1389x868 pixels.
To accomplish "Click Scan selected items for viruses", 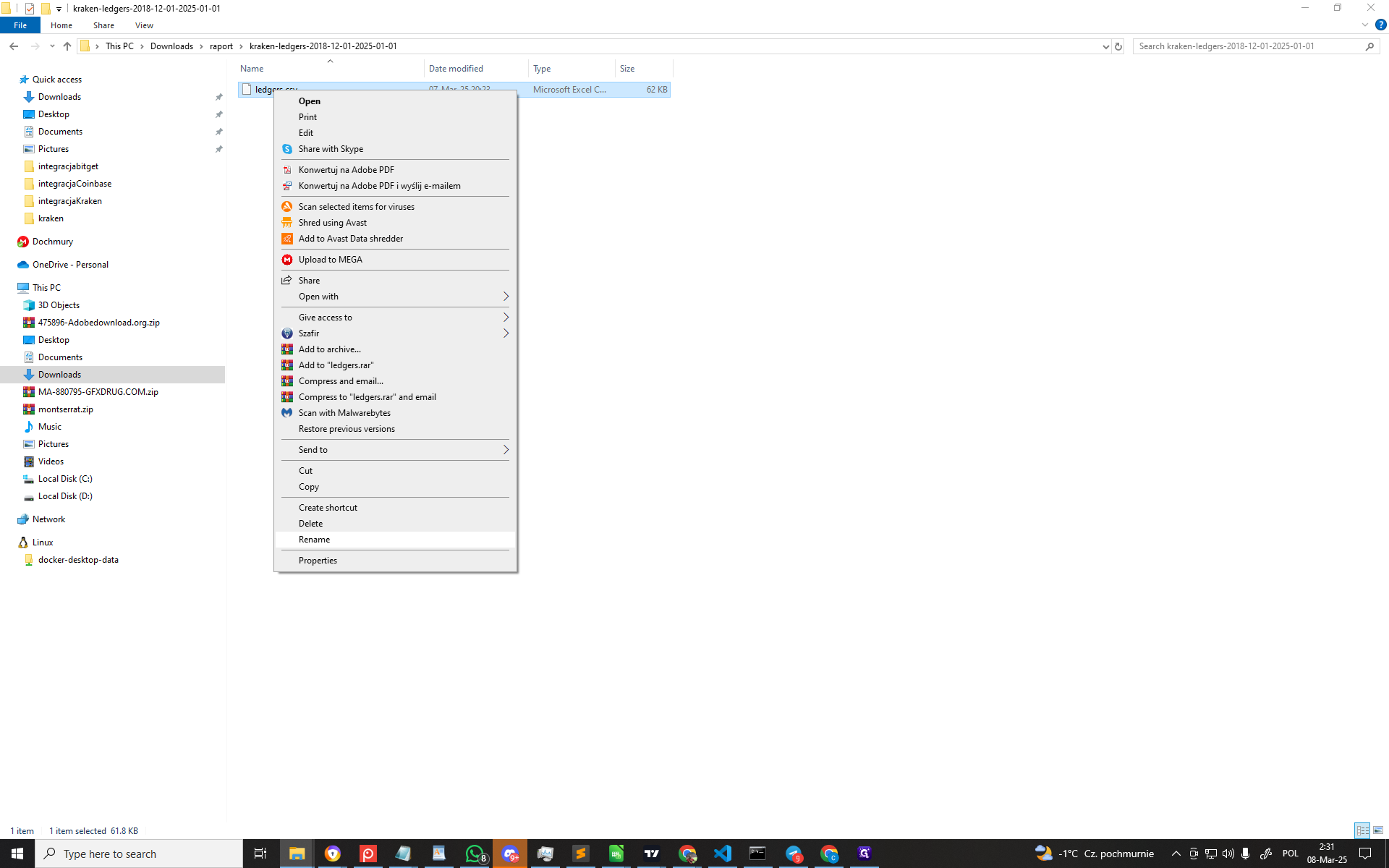I will (356, 207).
